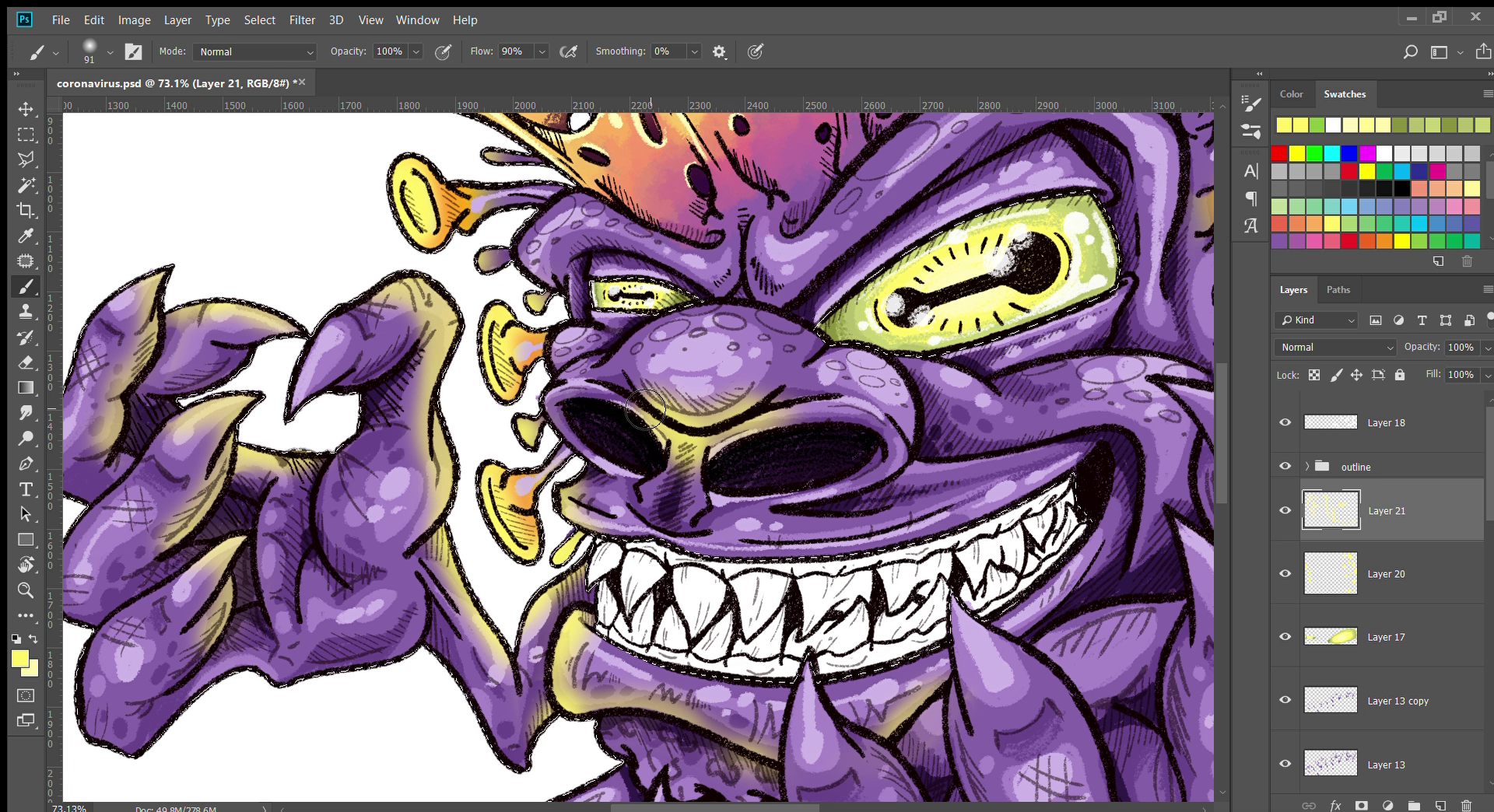Hide the Layer 13 copy layer
1494x812 pixels.
click(1285, 700)
